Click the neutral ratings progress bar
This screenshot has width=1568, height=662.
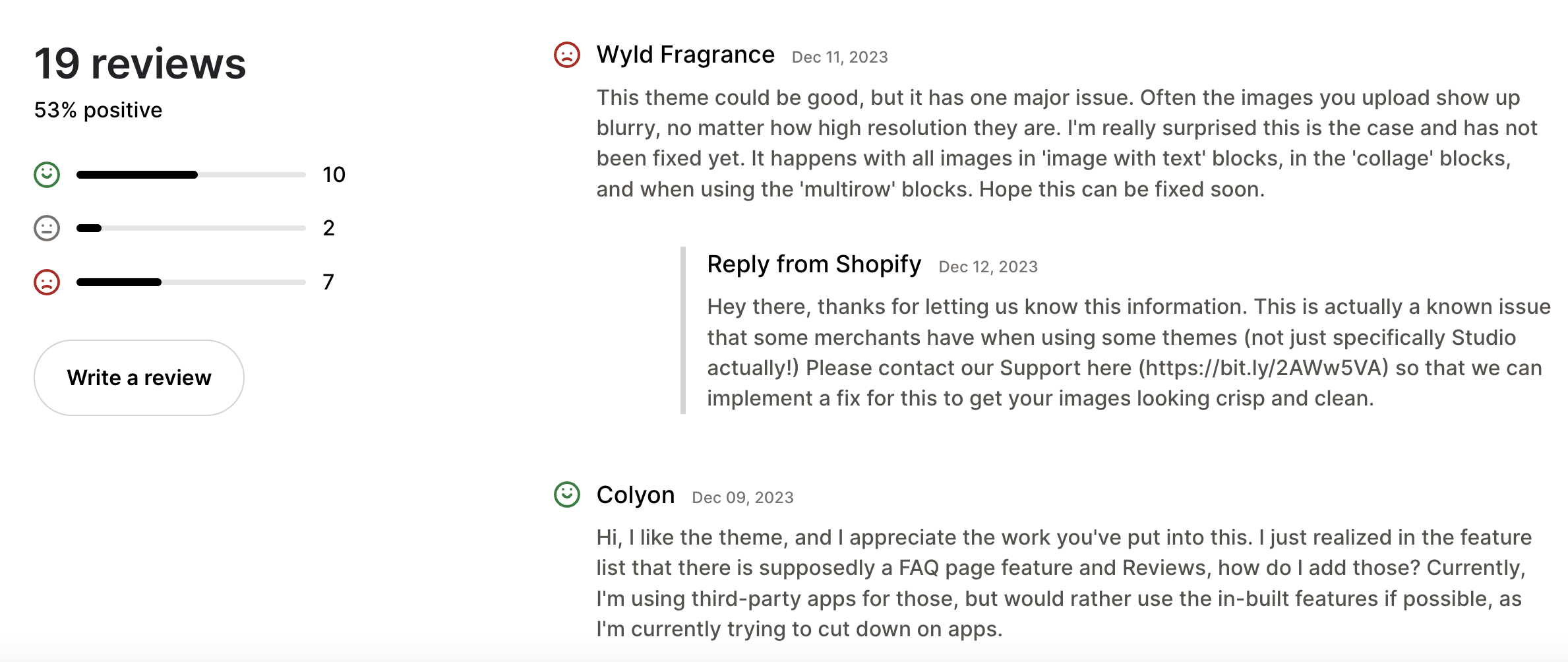(x=191, y=228)
